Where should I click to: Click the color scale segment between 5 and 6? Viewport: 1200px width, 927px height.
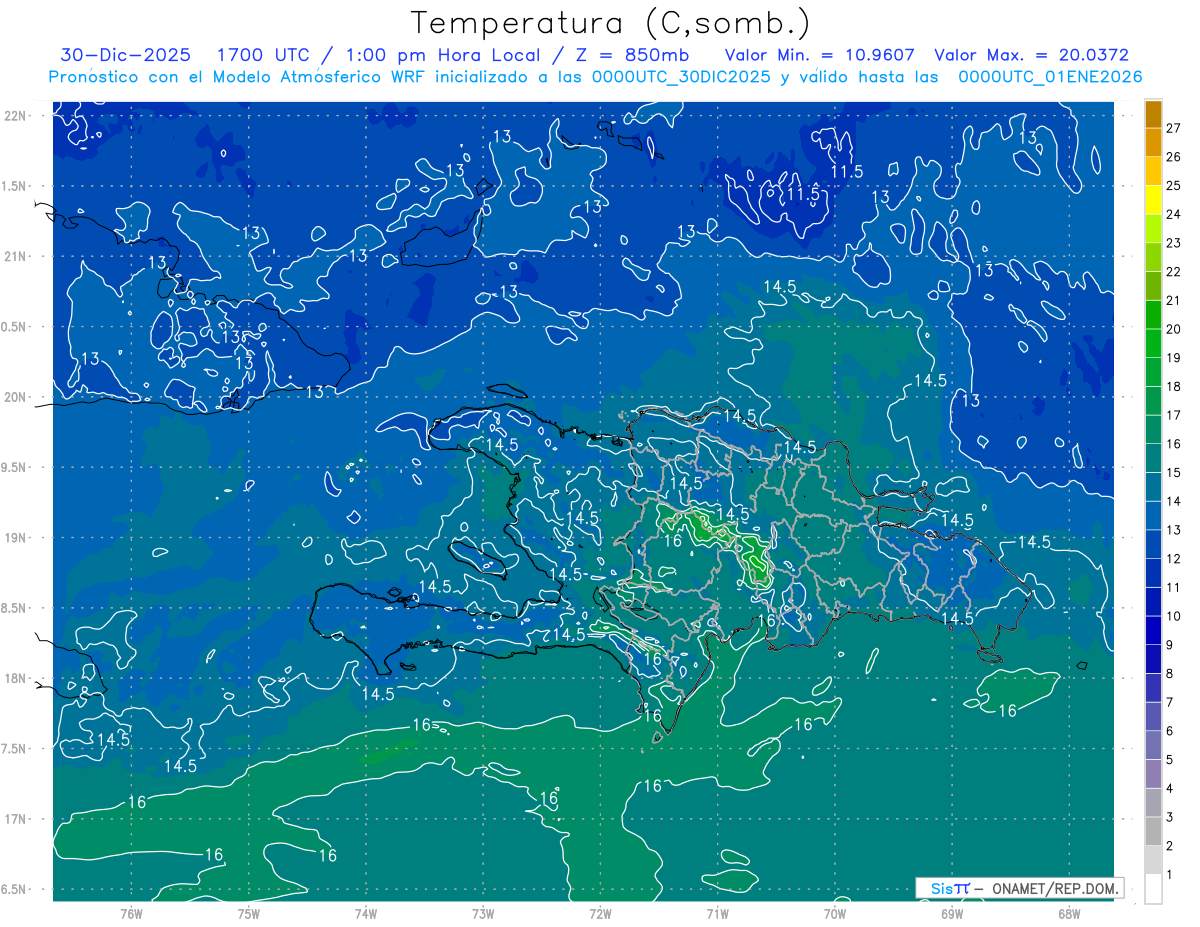click(1153, 745)
